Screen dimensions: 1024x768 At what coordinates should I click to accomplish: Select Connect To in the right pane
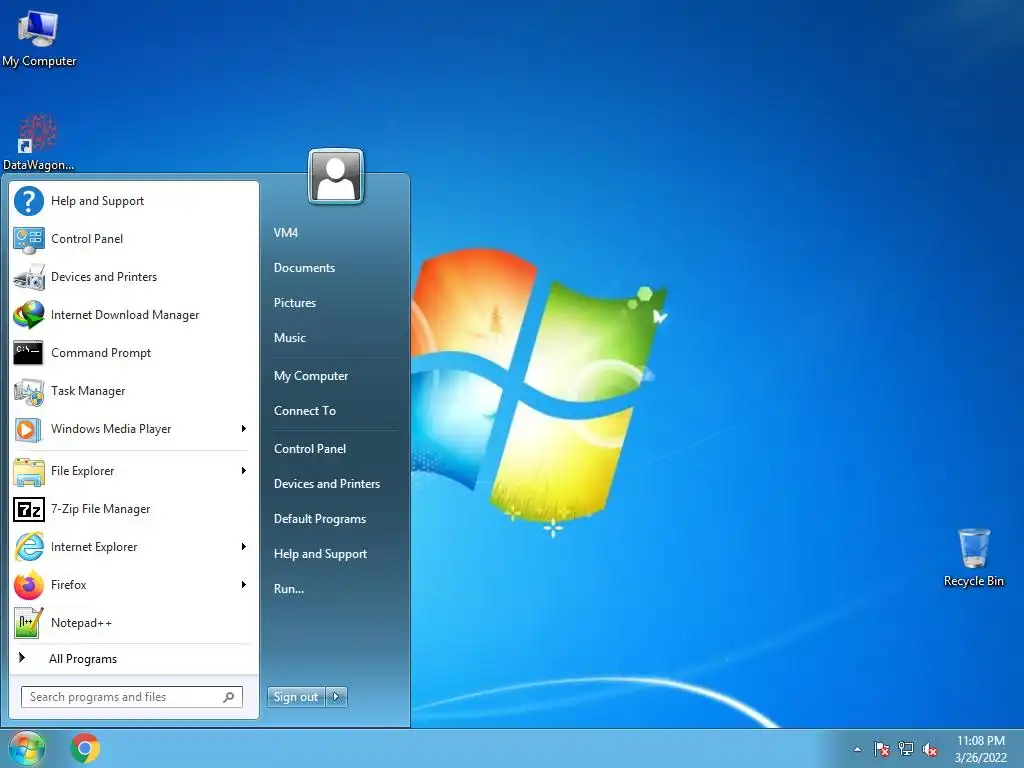305,411
